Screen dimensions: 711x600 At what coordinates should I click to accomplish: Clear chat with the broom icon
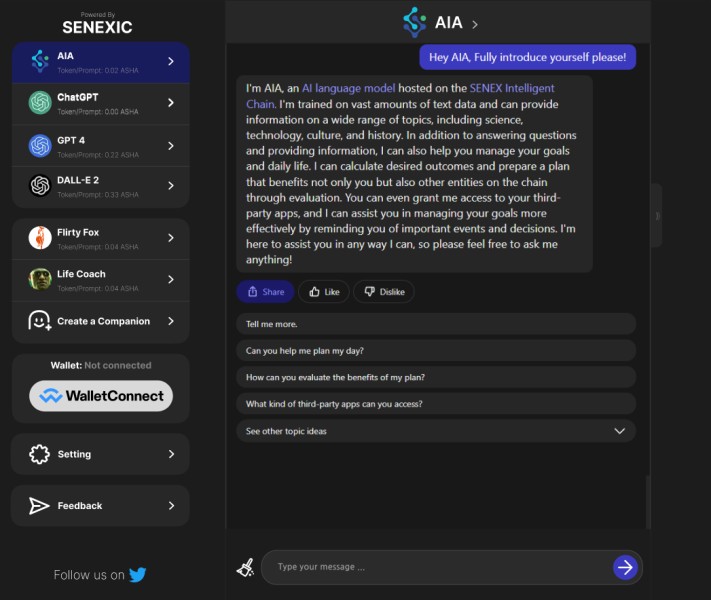(x=246, y=567)
